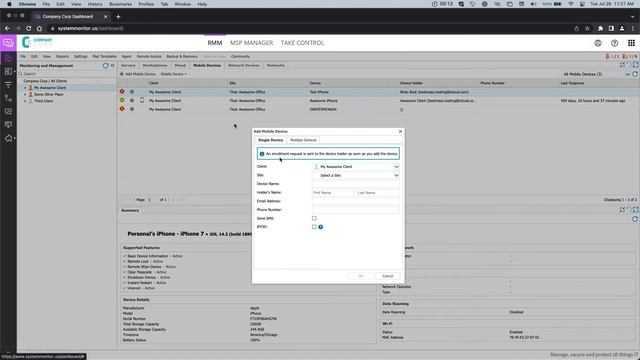Expand the Some Other Place tree node

(x=25, y=94)
